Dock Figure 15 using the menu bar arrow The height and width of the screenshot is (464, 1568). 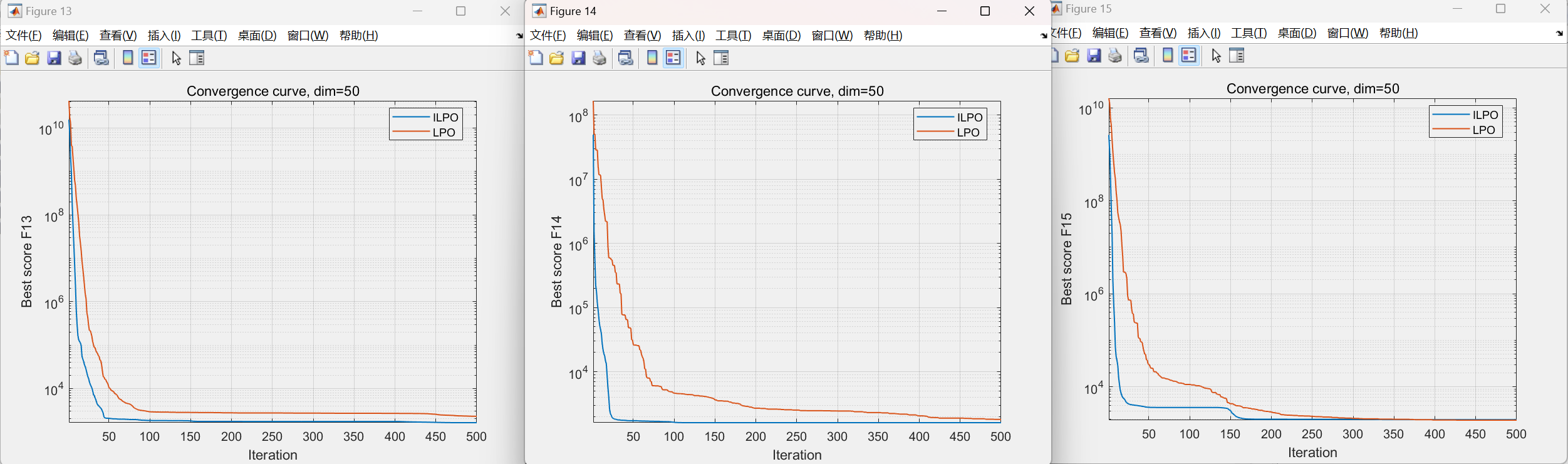coord(1559,33)
